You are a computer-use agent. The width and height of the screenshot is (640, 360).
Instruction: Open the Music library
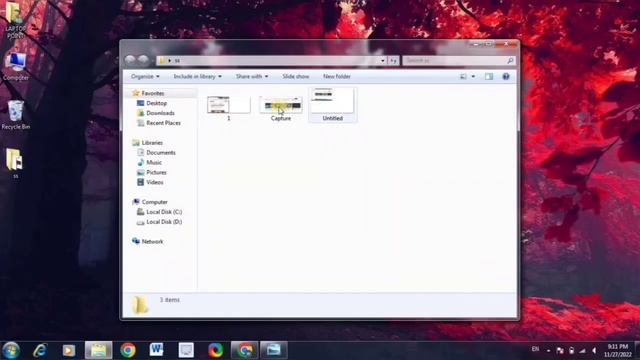154,162
